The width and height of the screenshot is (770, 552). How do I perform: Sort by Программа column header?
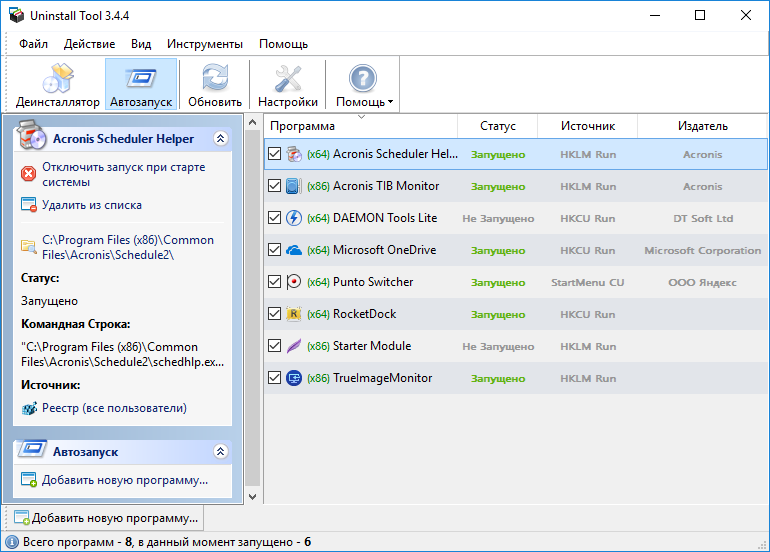pyautogui.click(x=361, y=126)
